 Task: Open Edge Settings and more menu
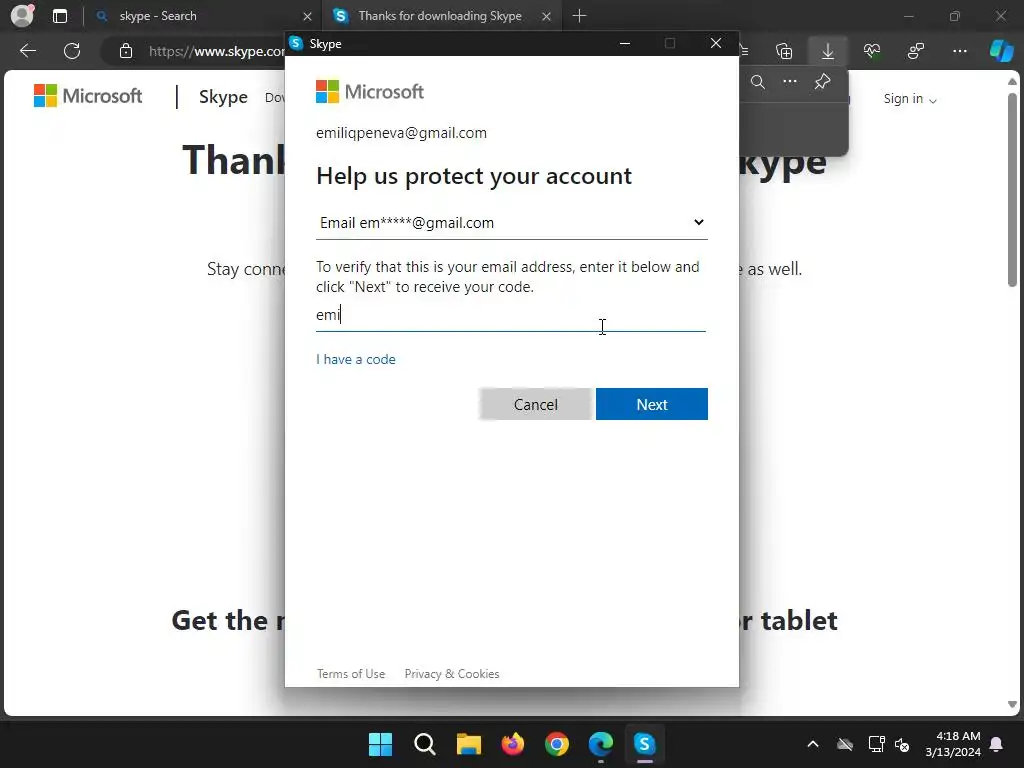959,51
